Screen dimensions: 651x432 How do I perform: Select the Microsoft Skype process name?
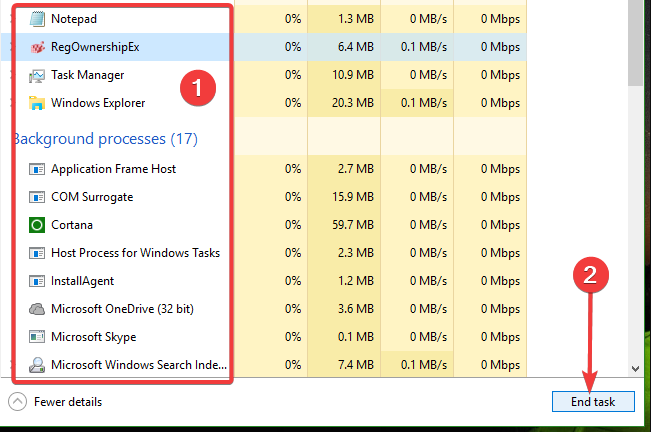click(x=93, y=337)
